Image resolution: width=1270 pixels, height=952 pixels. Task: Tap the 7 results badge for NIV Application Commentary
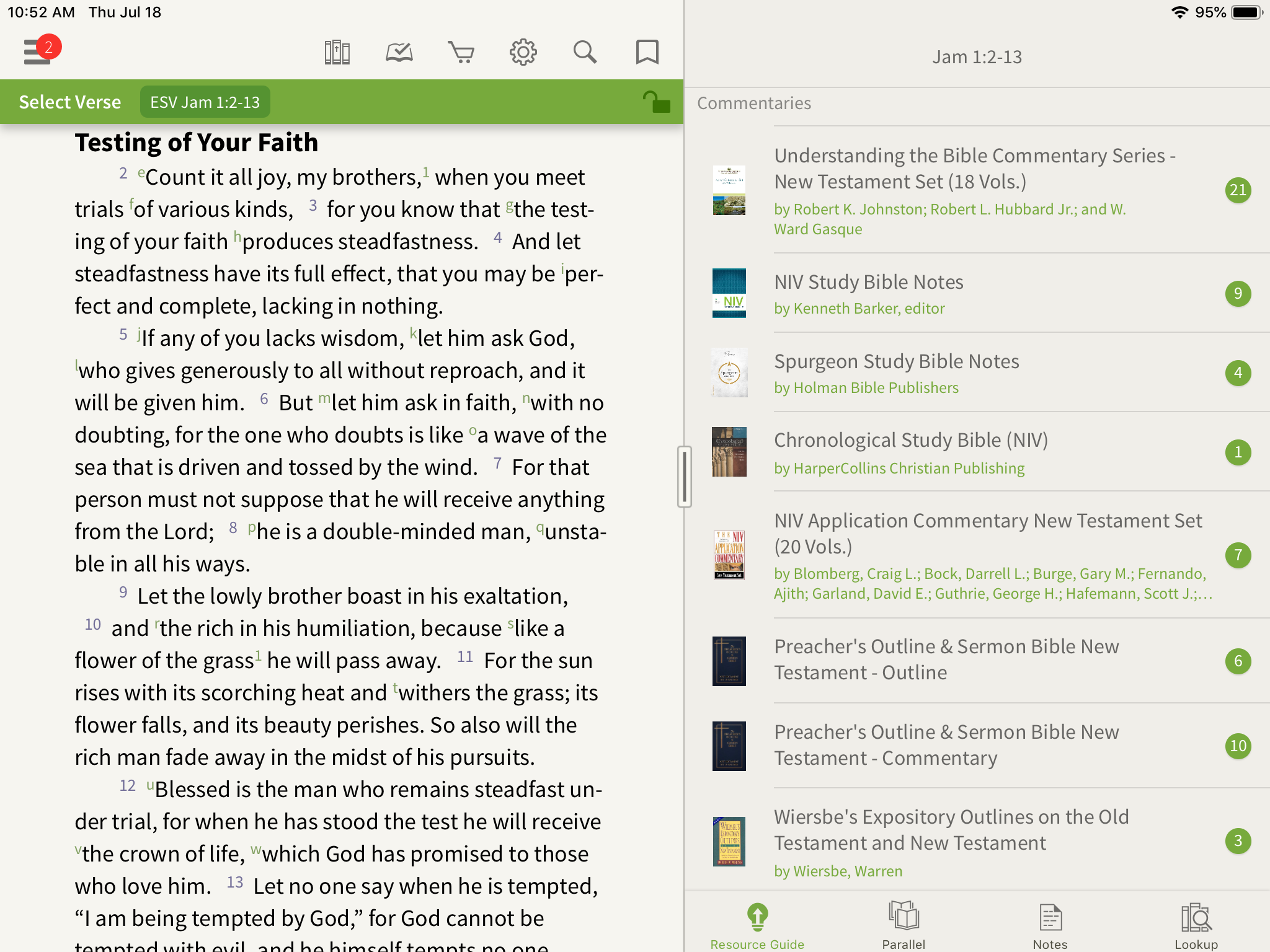[x=1238, y=555]
